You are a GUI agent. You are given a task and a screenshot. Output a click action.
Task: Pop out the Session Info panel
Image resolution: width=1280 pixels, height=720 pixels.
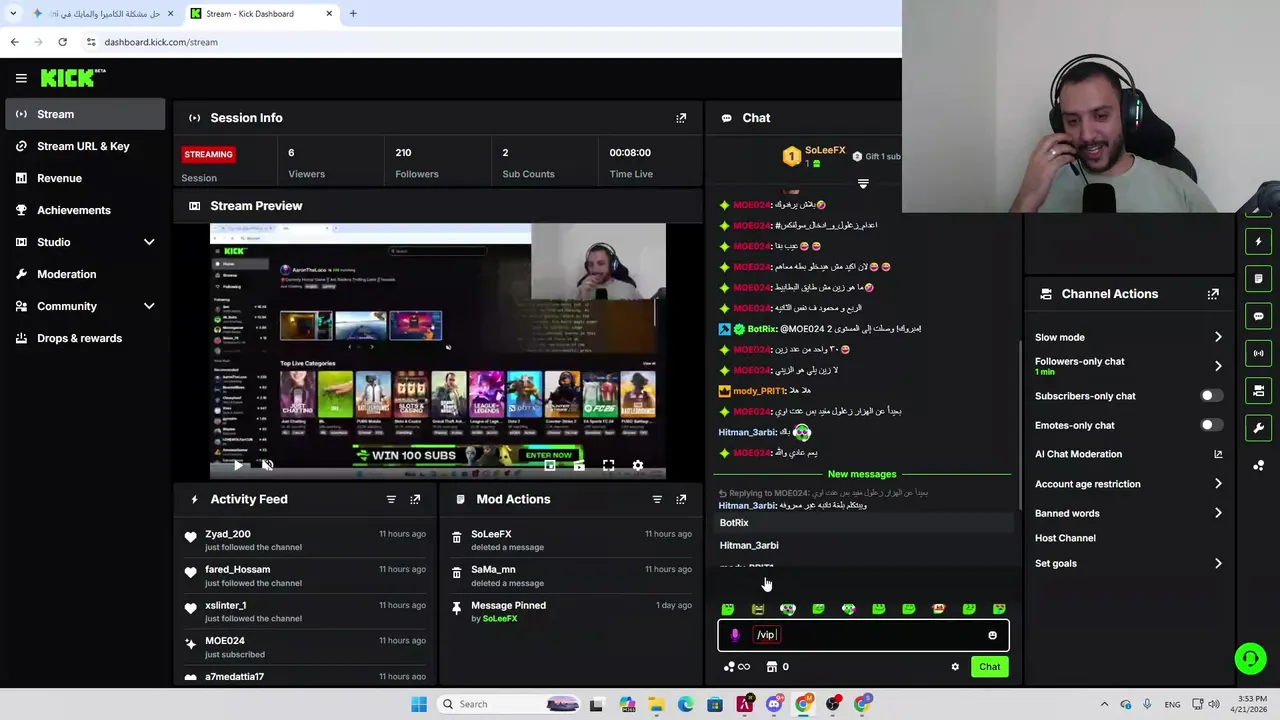pyautogui.click(x=681, y=118)
